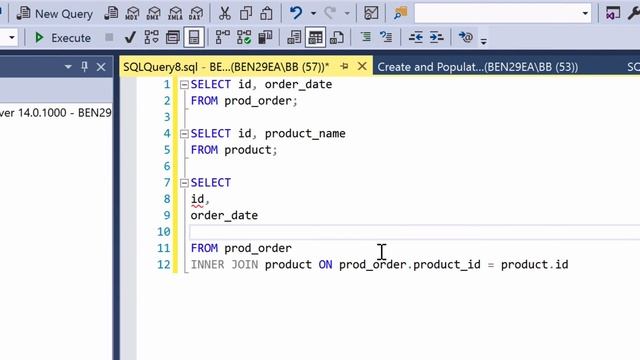Screen dimensions: 640x360
Task: Open an Analysis Services MDX query
Action: 132,13
